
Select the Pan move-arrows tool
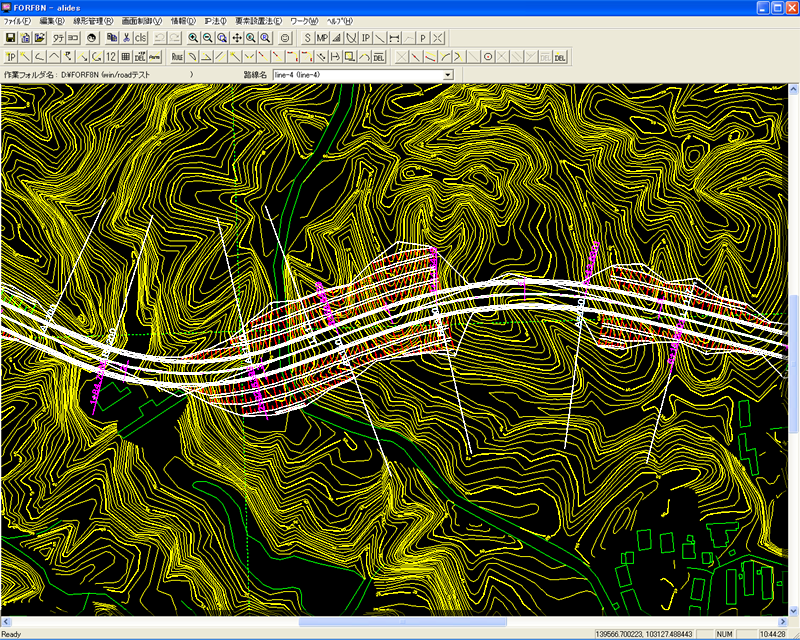click(236, 37)
